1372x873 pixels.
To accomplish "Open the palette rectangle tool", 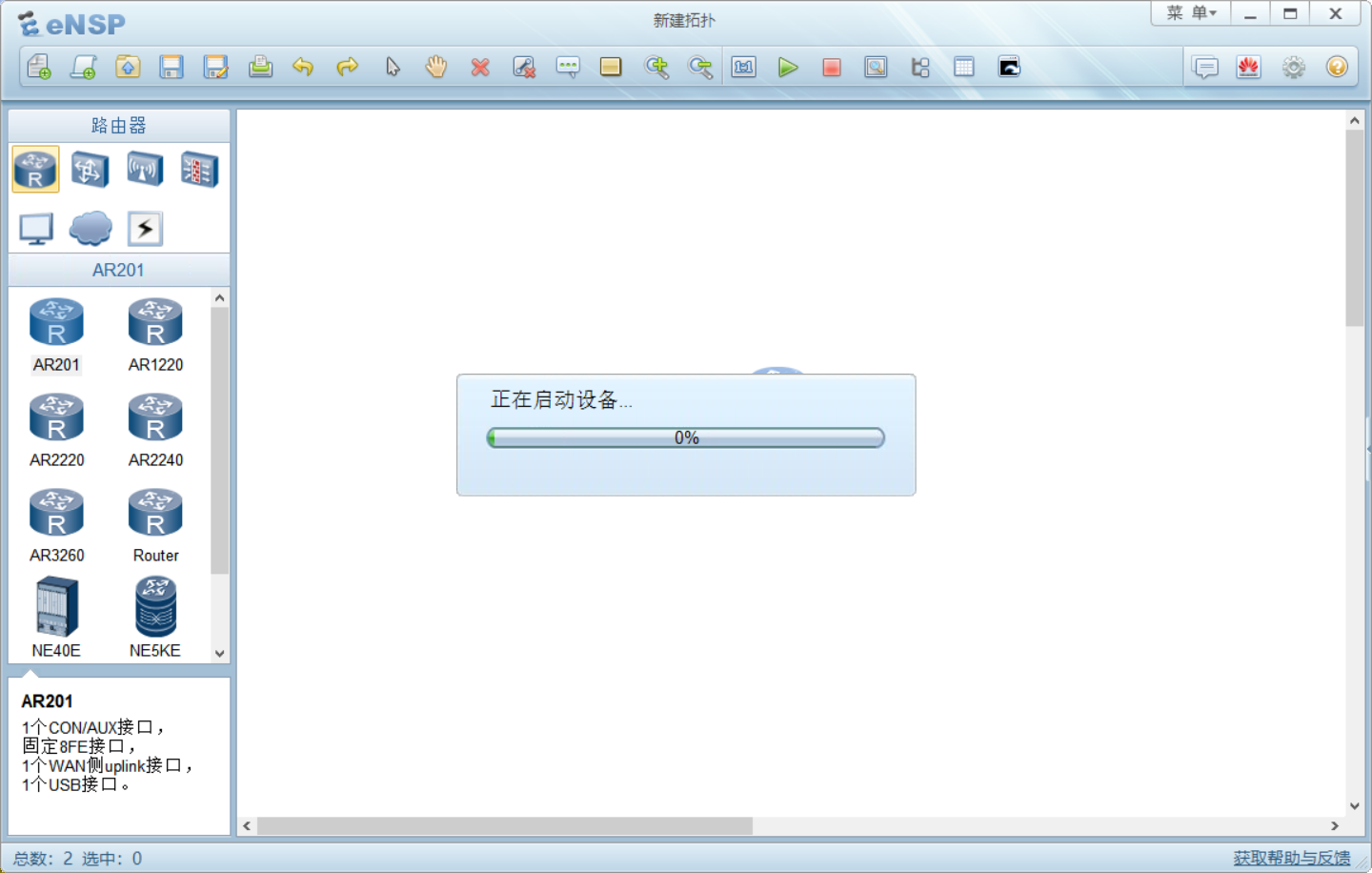I will coord(611,67).
